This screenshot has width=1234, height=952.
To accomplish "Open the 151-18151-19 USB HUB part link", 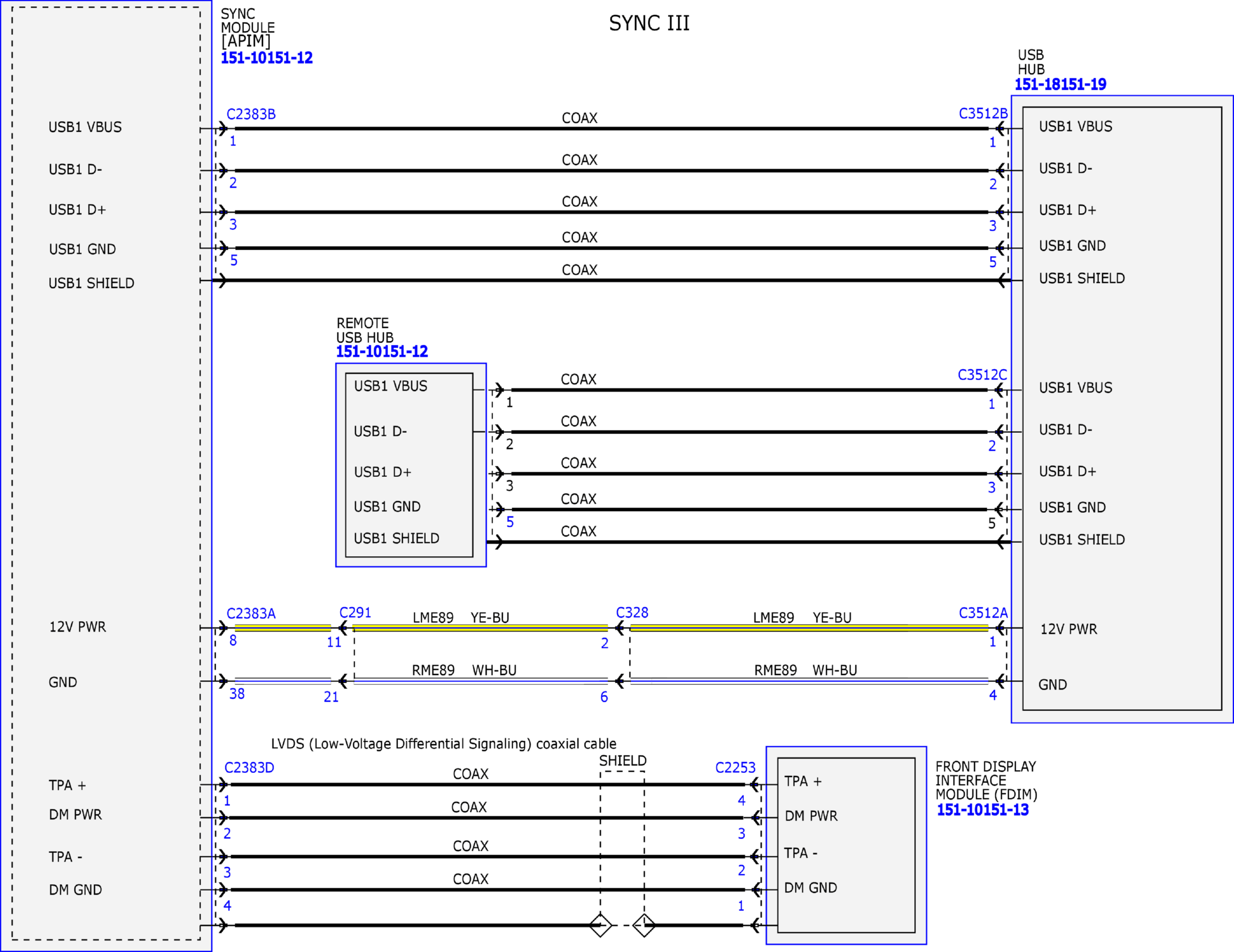I will (1060, 85).
